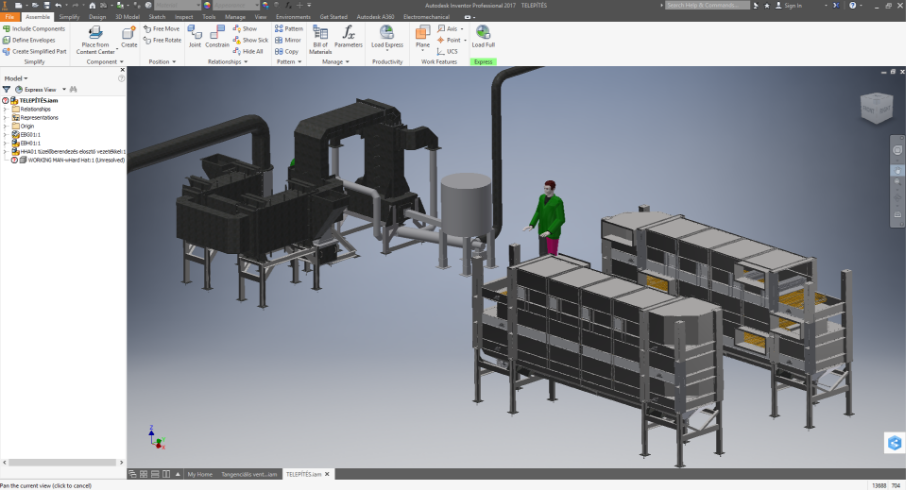Open the My Home document tab
This screenshot has width=906, height=490.
click(x=200, y=474)
